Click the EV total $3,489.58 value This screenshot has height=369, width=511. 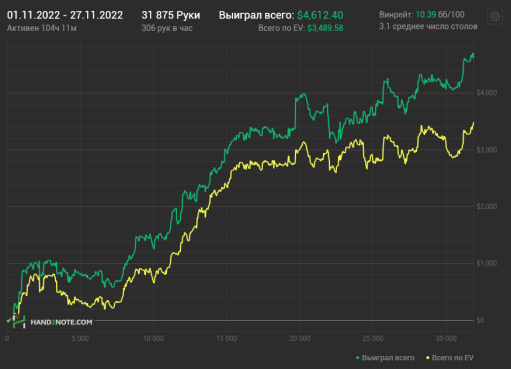tap(325, 28)
